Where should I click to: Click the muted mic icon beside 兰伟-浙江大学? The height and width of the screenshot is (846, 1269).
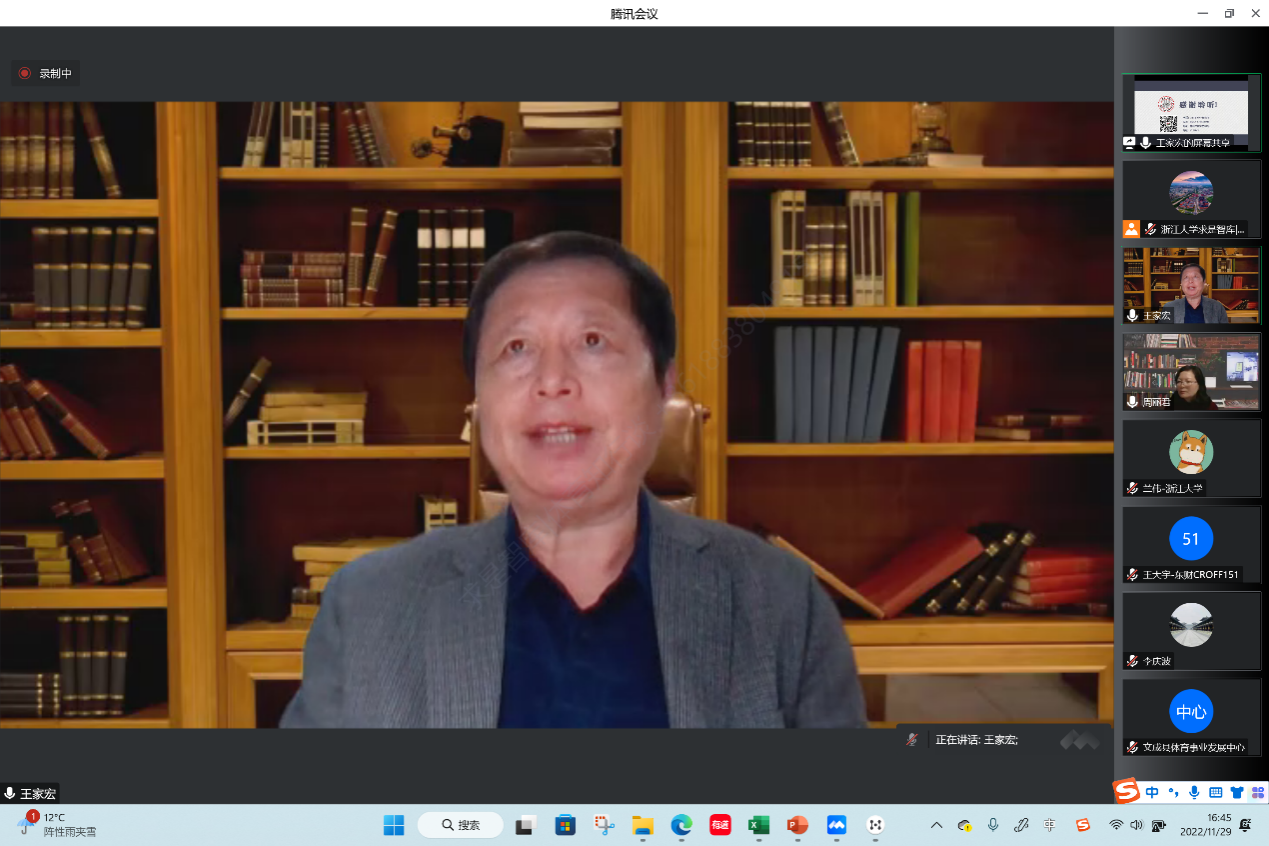(1132, 488)
